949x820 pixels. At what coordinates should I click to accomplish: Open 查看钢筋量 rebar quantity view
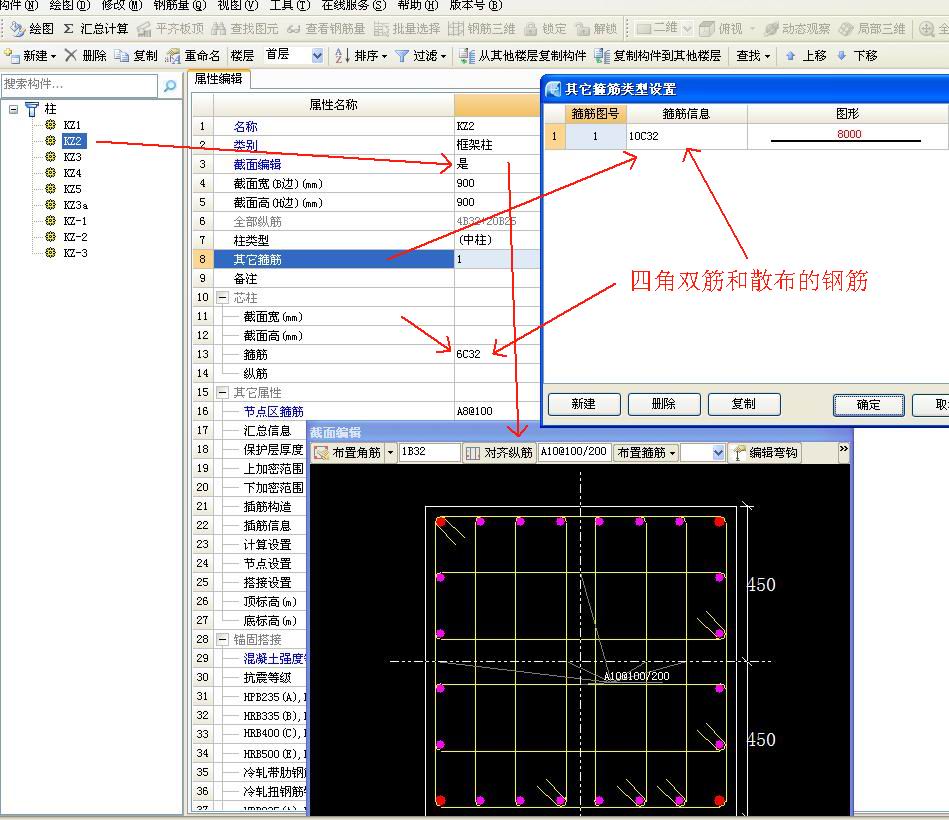(326, 28)
